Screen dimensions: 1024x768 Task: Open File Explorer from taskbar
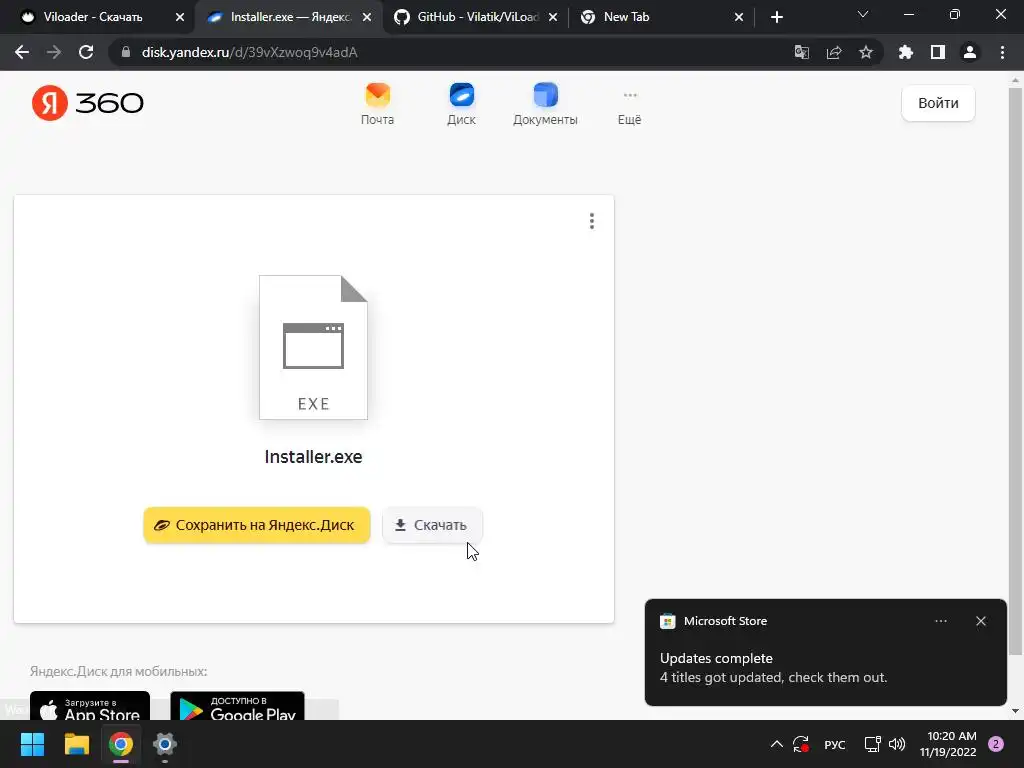[x=76, y=744]
